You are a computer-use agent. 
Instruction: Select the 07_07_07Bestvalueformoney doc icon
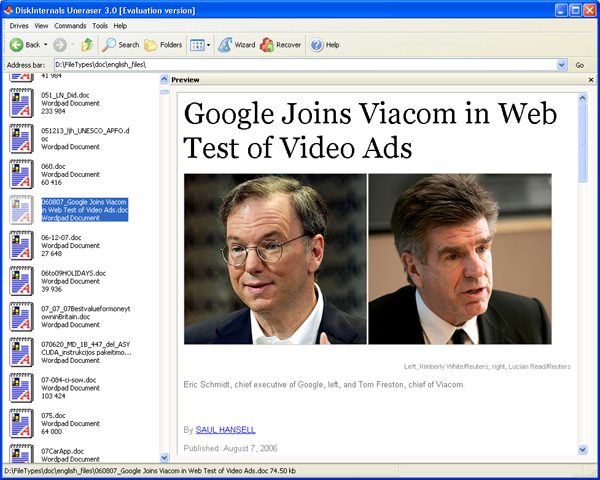pos(21,317)
